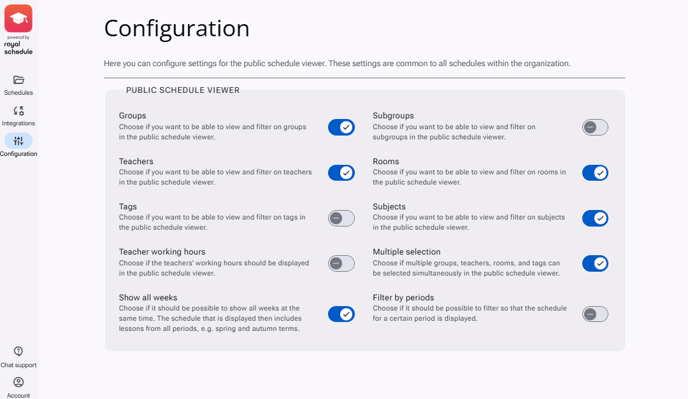This screenshot has height=399, width=688.
Task: Disable the Show all weeks toggle
Action: point(341,314)
